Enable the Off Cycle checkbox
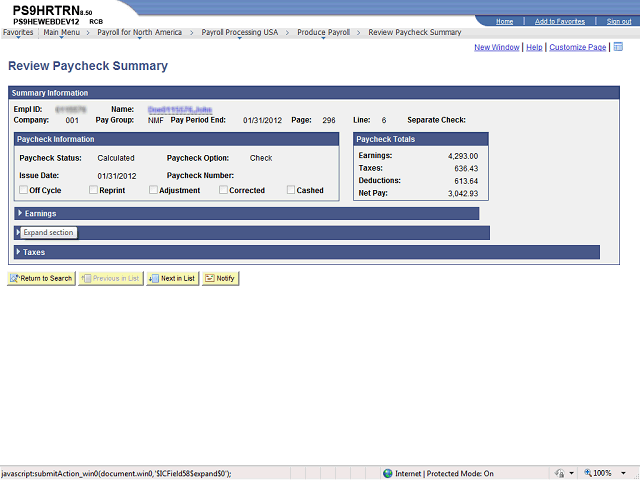Viewport: 640px width, 480px height. 24,190
